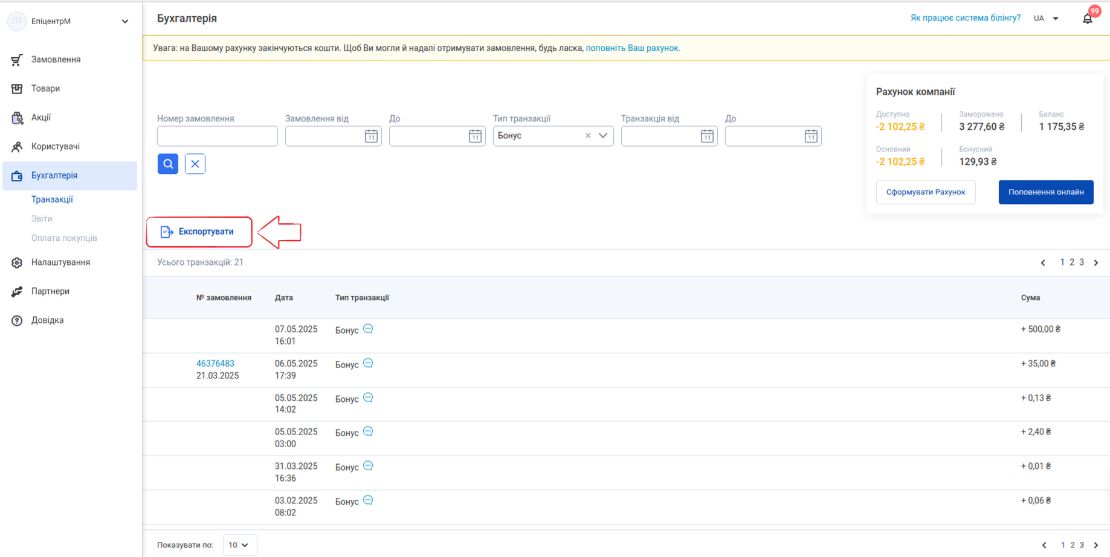The height and width of the screenshot is (557, 1110).
Task: Click 'поповніть Ваш рахунок' link
Action: tap(632, 48)
